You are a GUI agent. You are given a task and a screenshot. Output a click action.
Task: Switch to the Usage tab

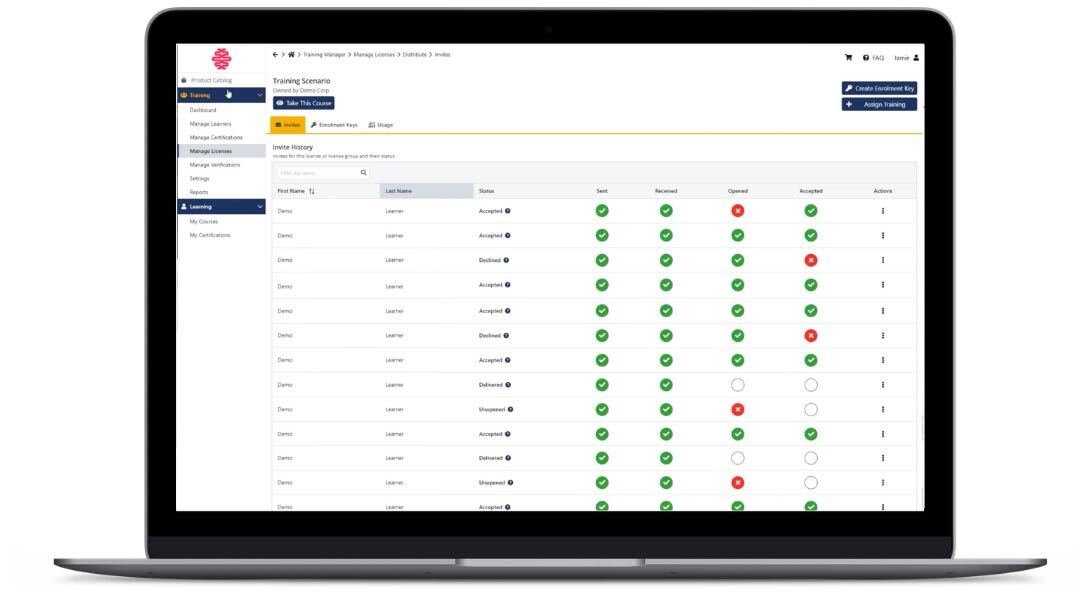381,125
